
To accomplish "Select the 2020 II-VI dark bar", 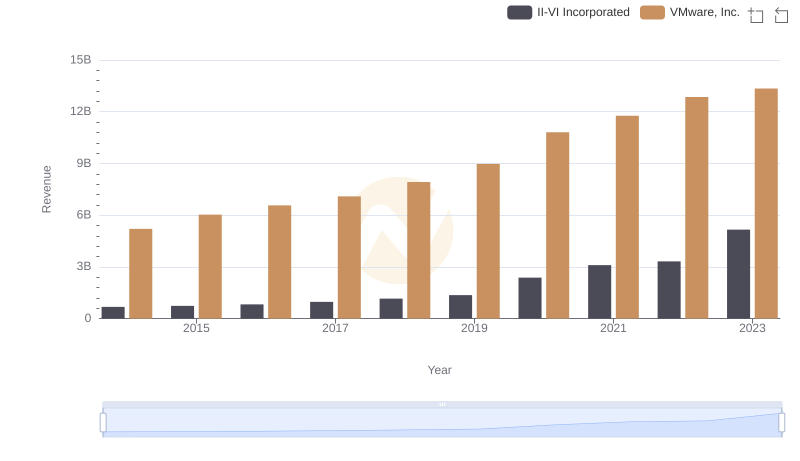I will pyautogui.click(x=530, y=298).
